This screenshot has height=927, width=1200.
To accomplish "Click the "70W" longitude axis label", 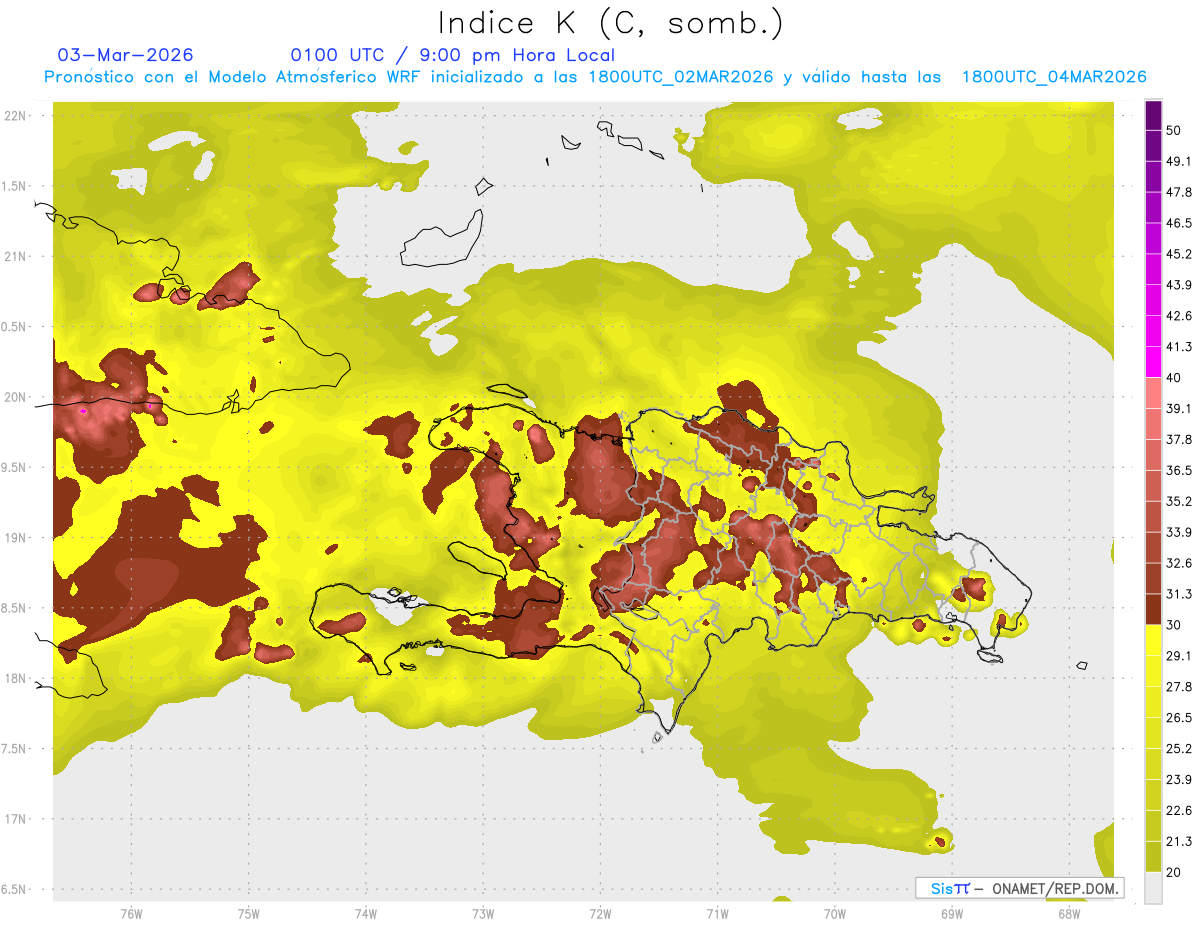I will click(x=835, y=914).
